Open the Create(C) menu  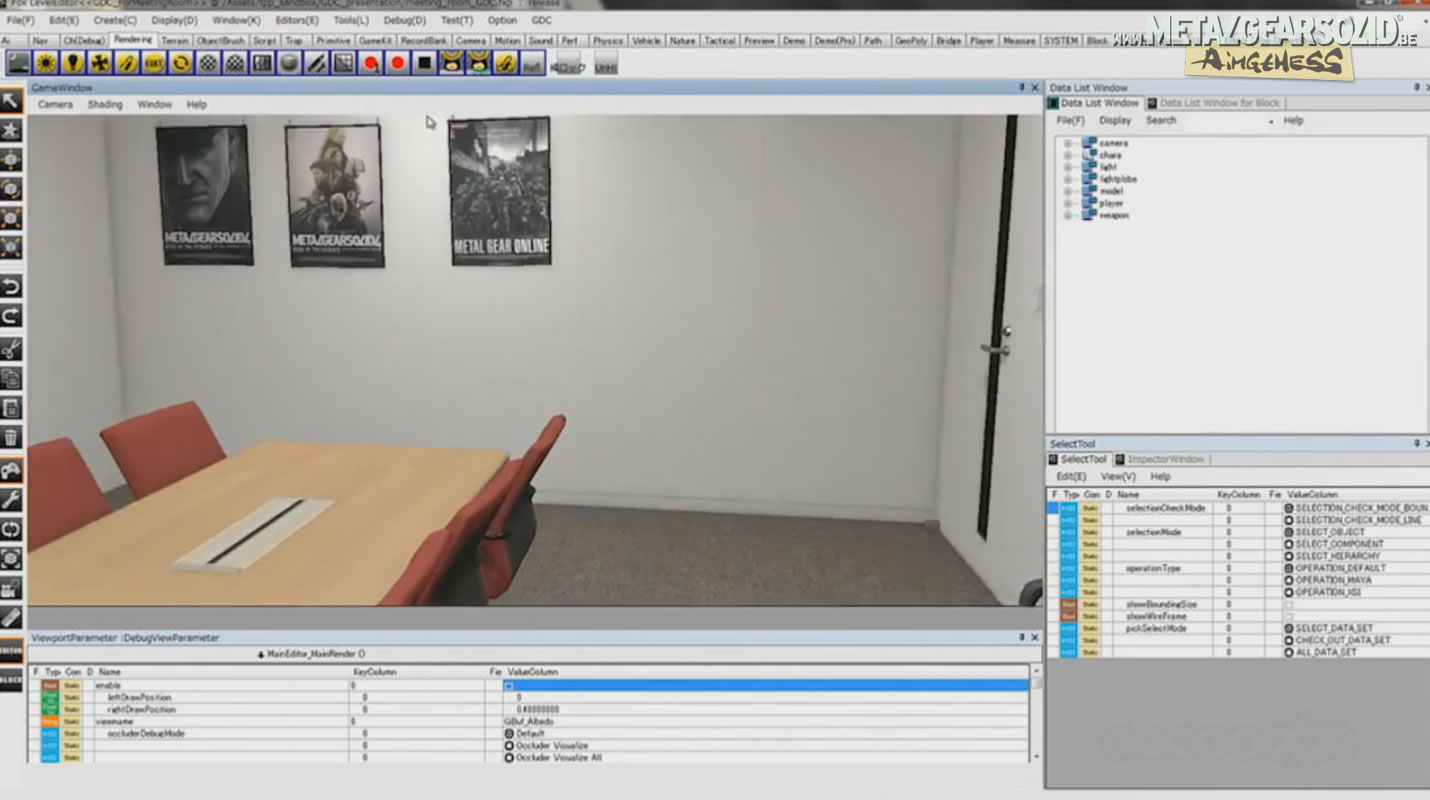coord(115,20)
